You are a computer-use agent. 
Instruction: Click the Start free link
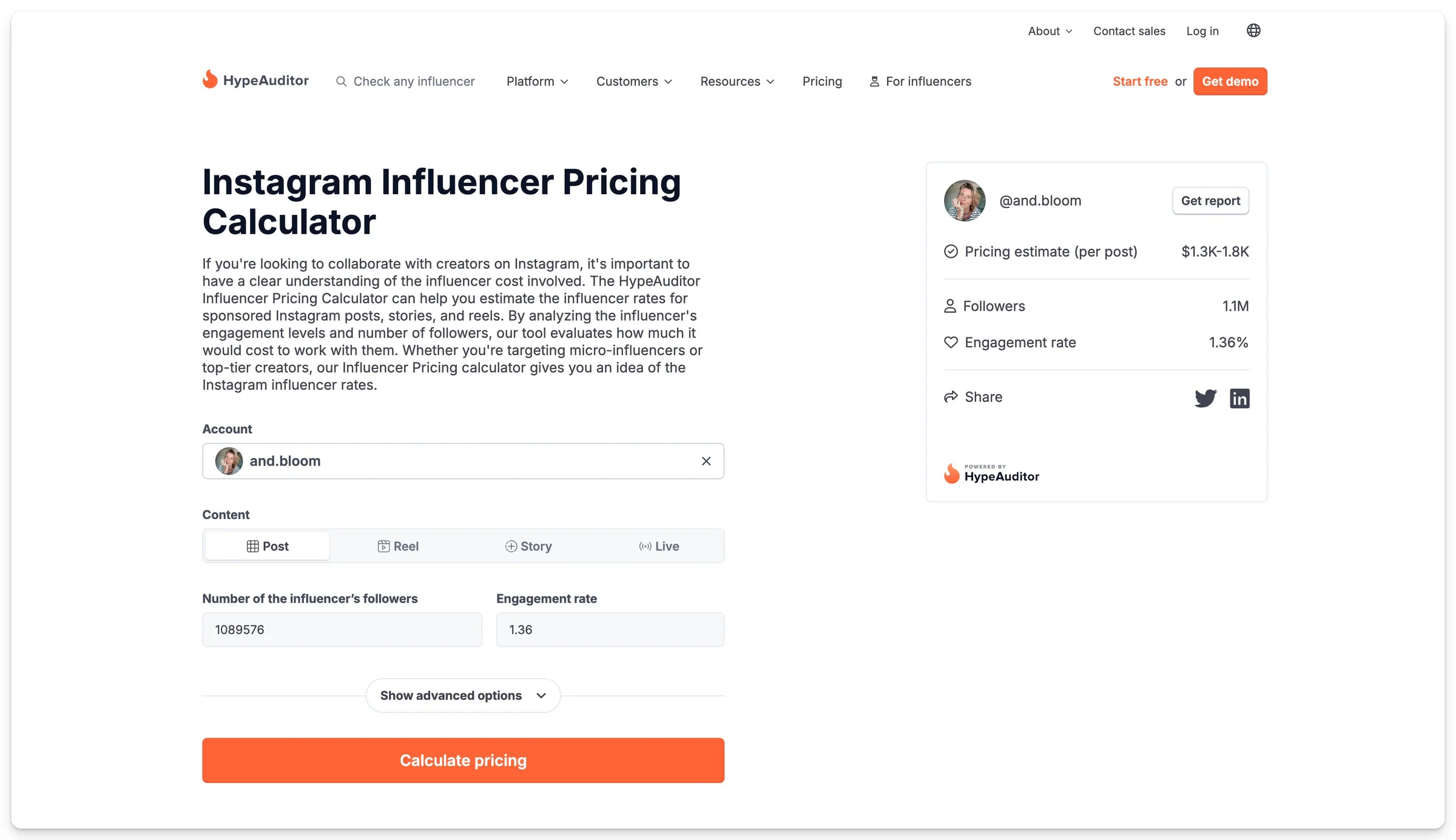(x=1140, y=81)
